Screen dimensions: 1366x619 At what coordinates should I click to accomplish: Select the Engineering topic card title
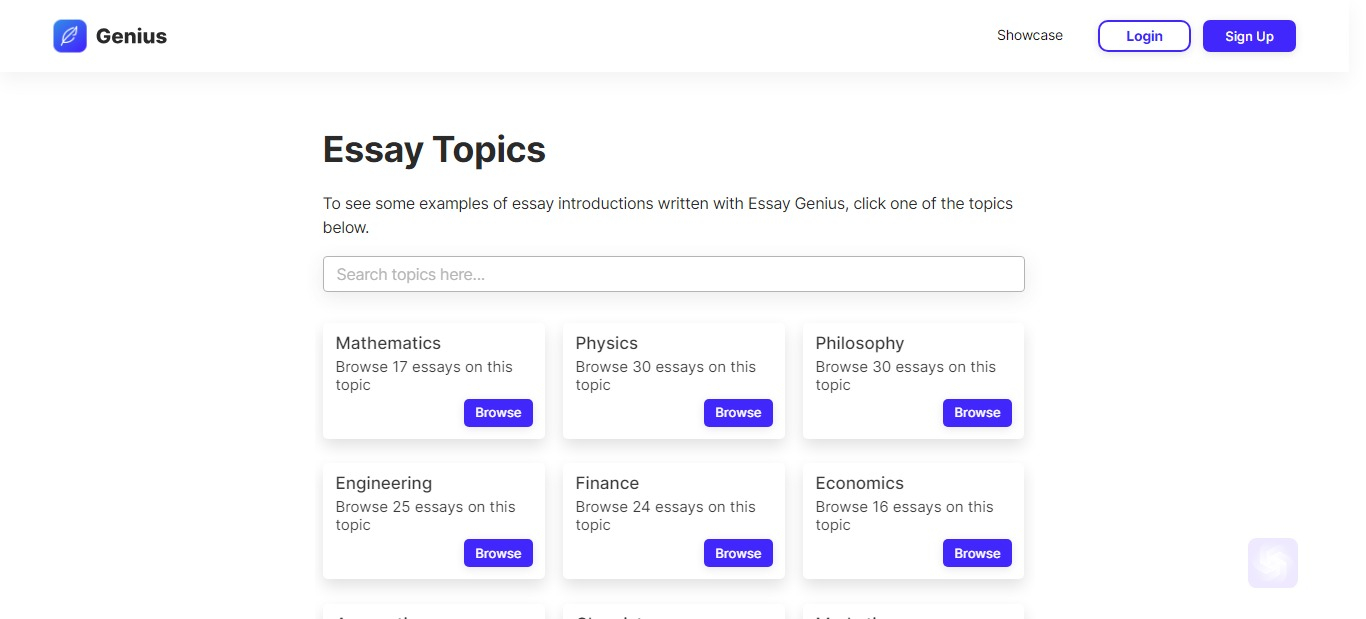384,483
